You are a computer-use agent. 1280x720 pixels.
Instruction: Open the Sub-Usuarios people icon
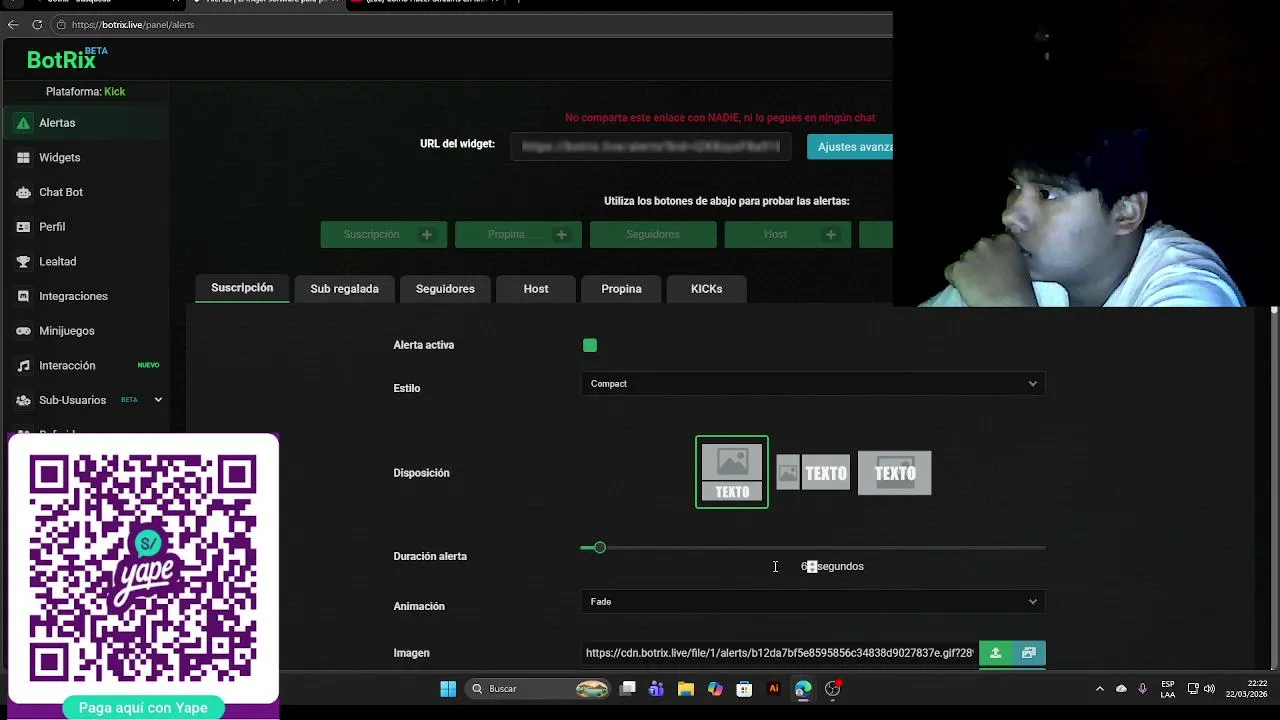pos(23,400)
